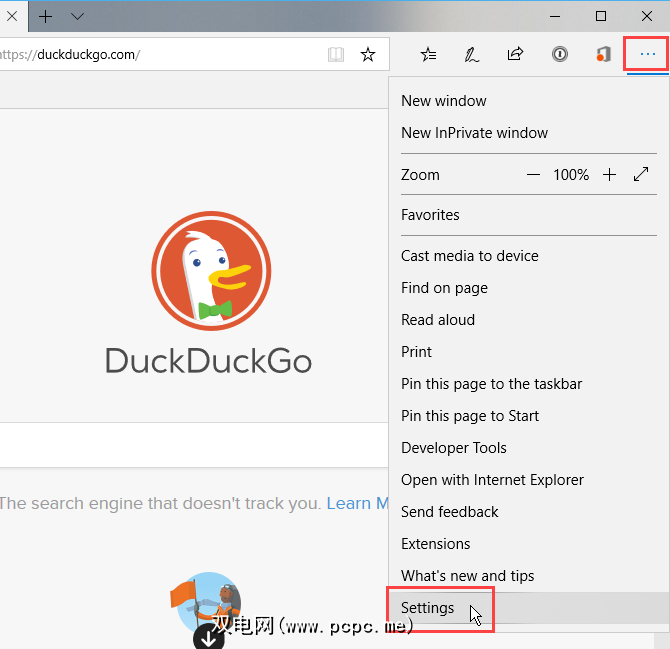Viewport: 670px width, 649px height.
Task: Close the current browser tab
Action: click(12, 16)
